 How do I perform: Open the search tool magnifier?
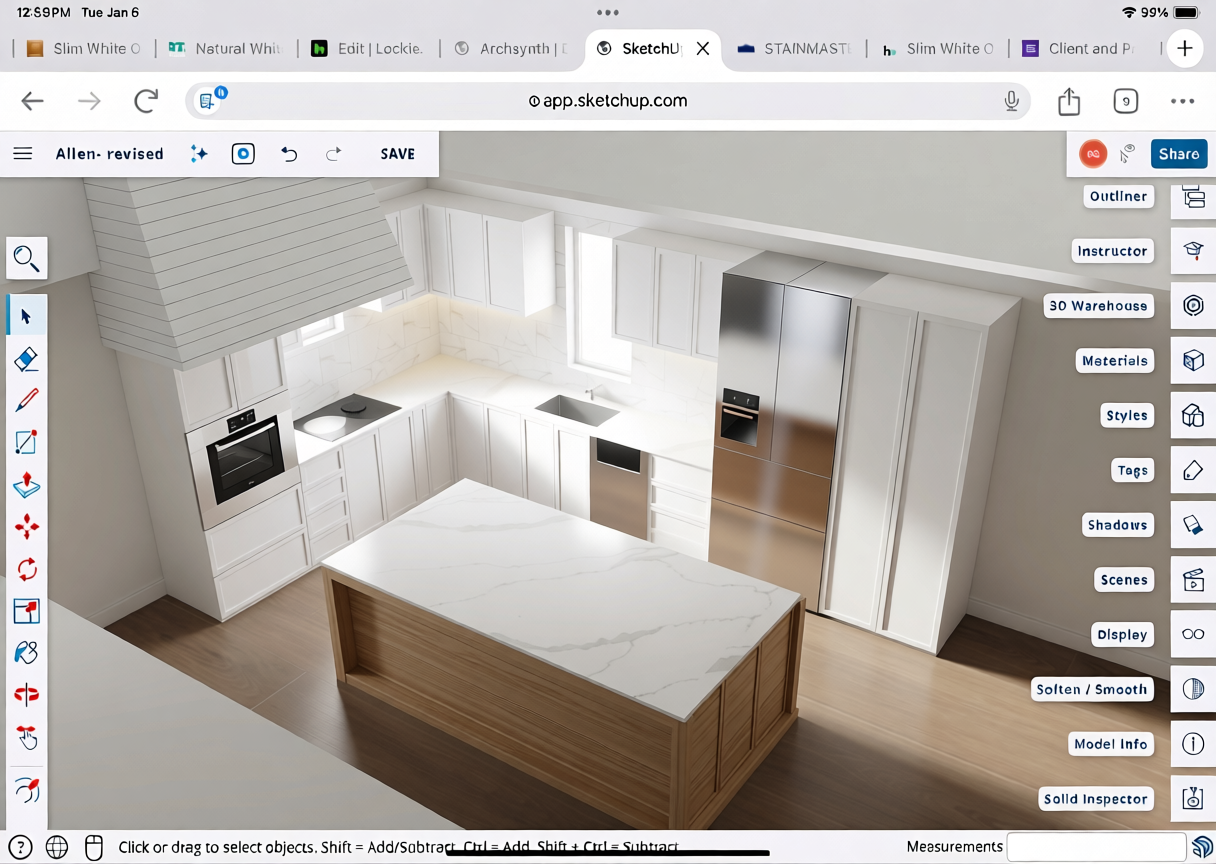tap(26, 259)
